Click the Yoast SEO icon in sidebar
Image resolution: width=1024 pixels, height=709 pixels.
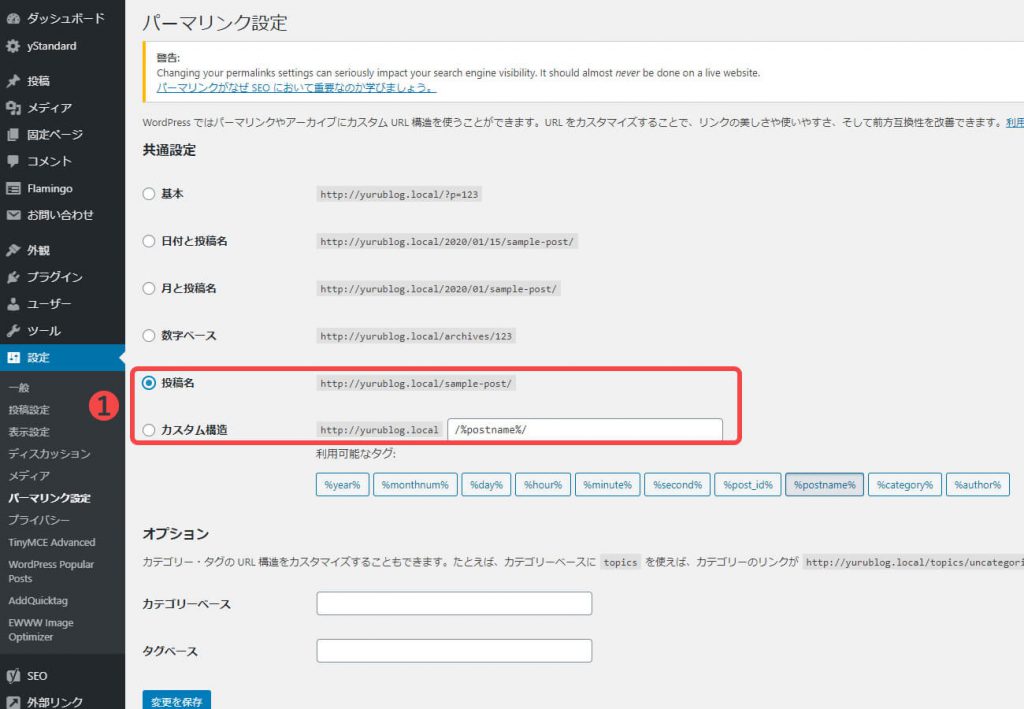point(13,676)
